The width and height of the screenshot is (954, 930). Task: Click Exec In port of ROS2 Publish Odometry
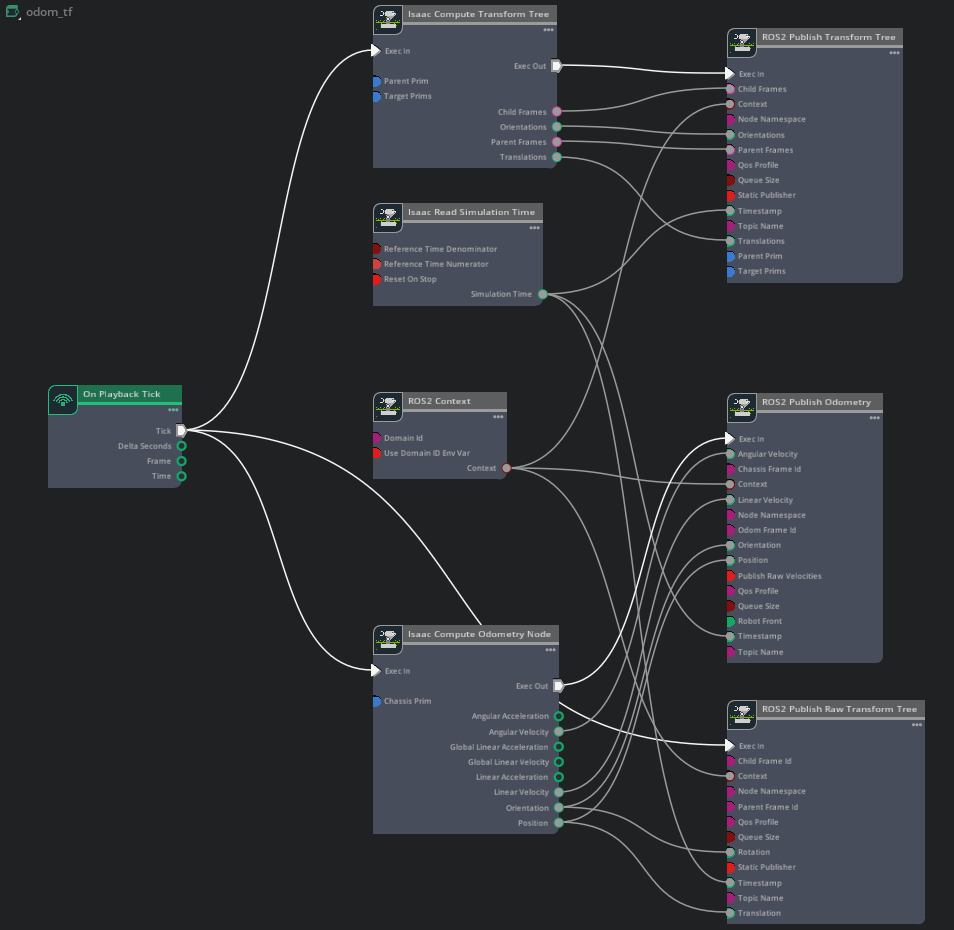pyautogui.click(x=730, y=439)
